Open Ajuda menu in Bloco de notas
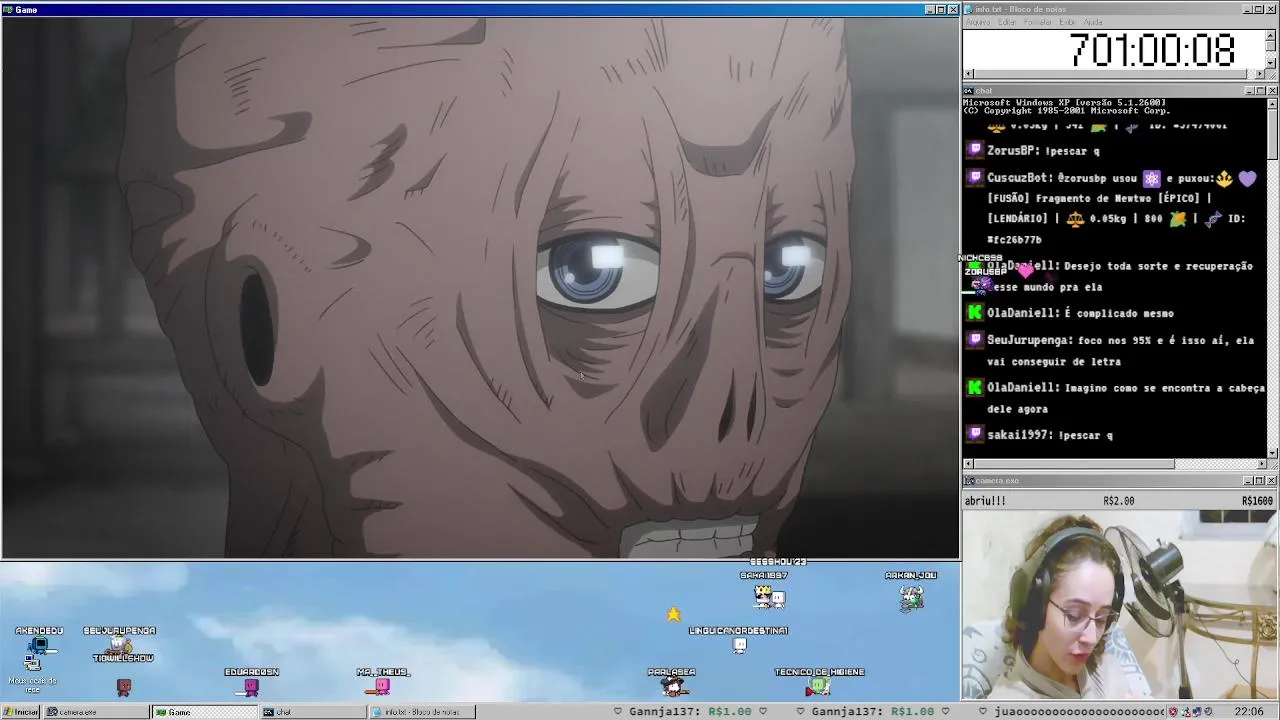1280x720 pixels. point(1093,22)
